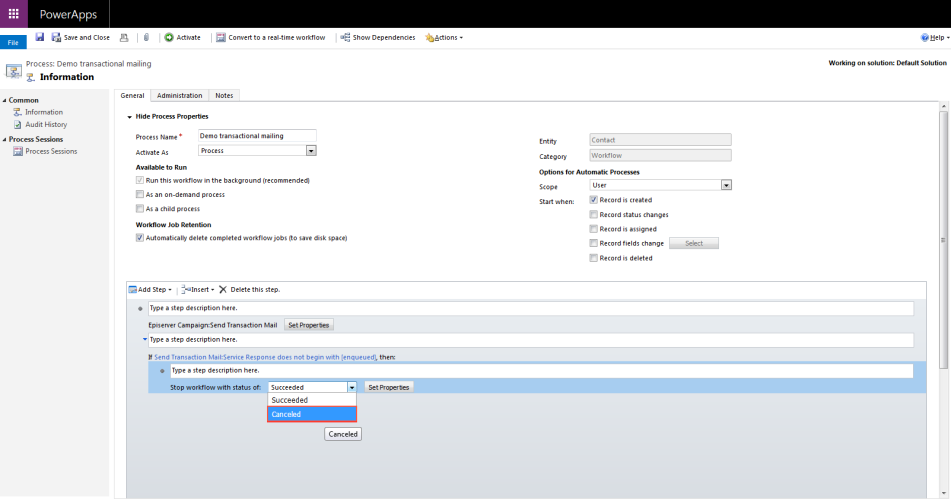Viewport: 951px width, 500px height.
Task: Click the paperclip attachment icon
Action: pos(146,38)
